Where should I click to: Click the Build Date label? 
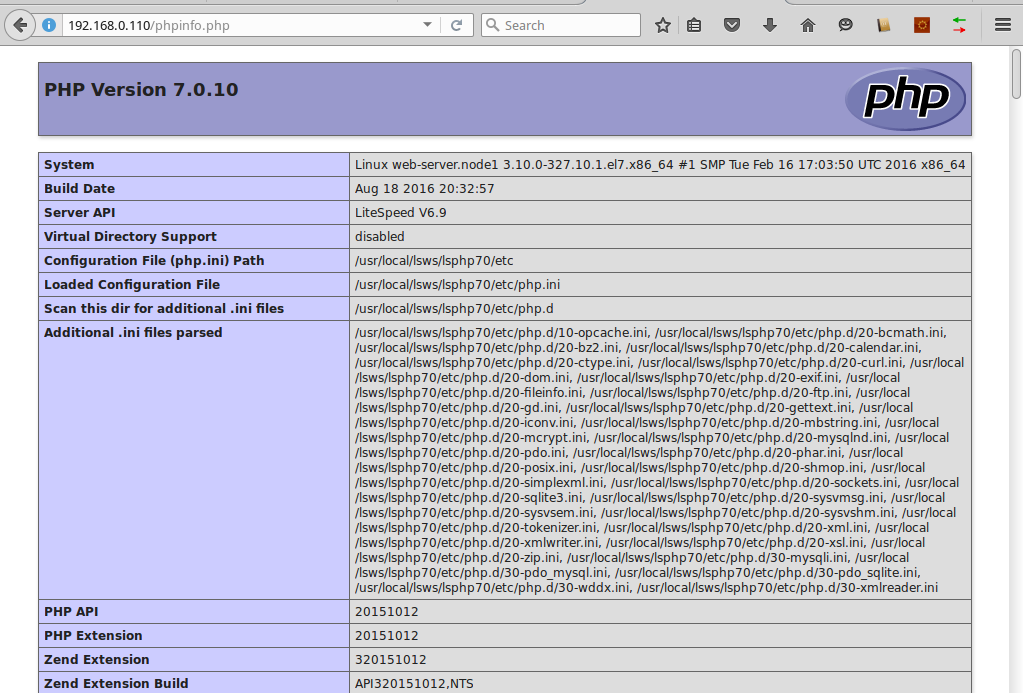pyautogui.click(x=80, y=189)
